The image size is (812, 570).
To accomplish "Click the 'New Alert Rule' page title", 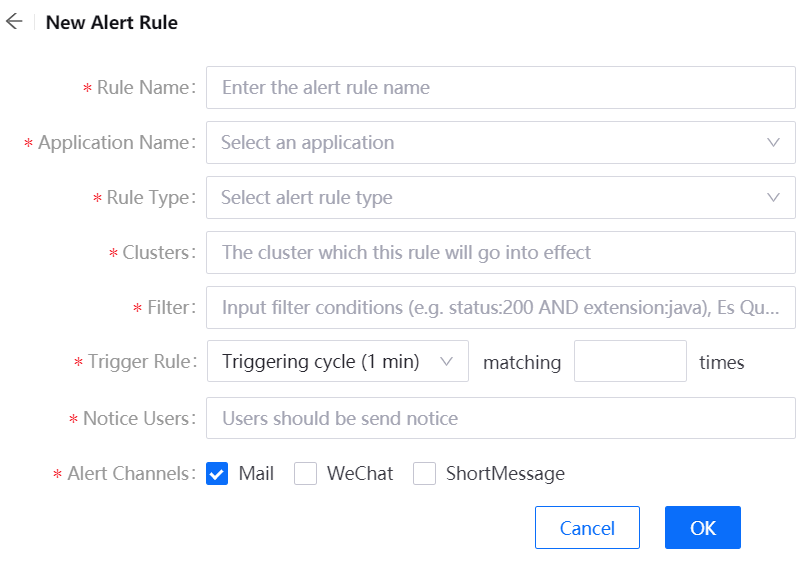I will tap(112, 22).
